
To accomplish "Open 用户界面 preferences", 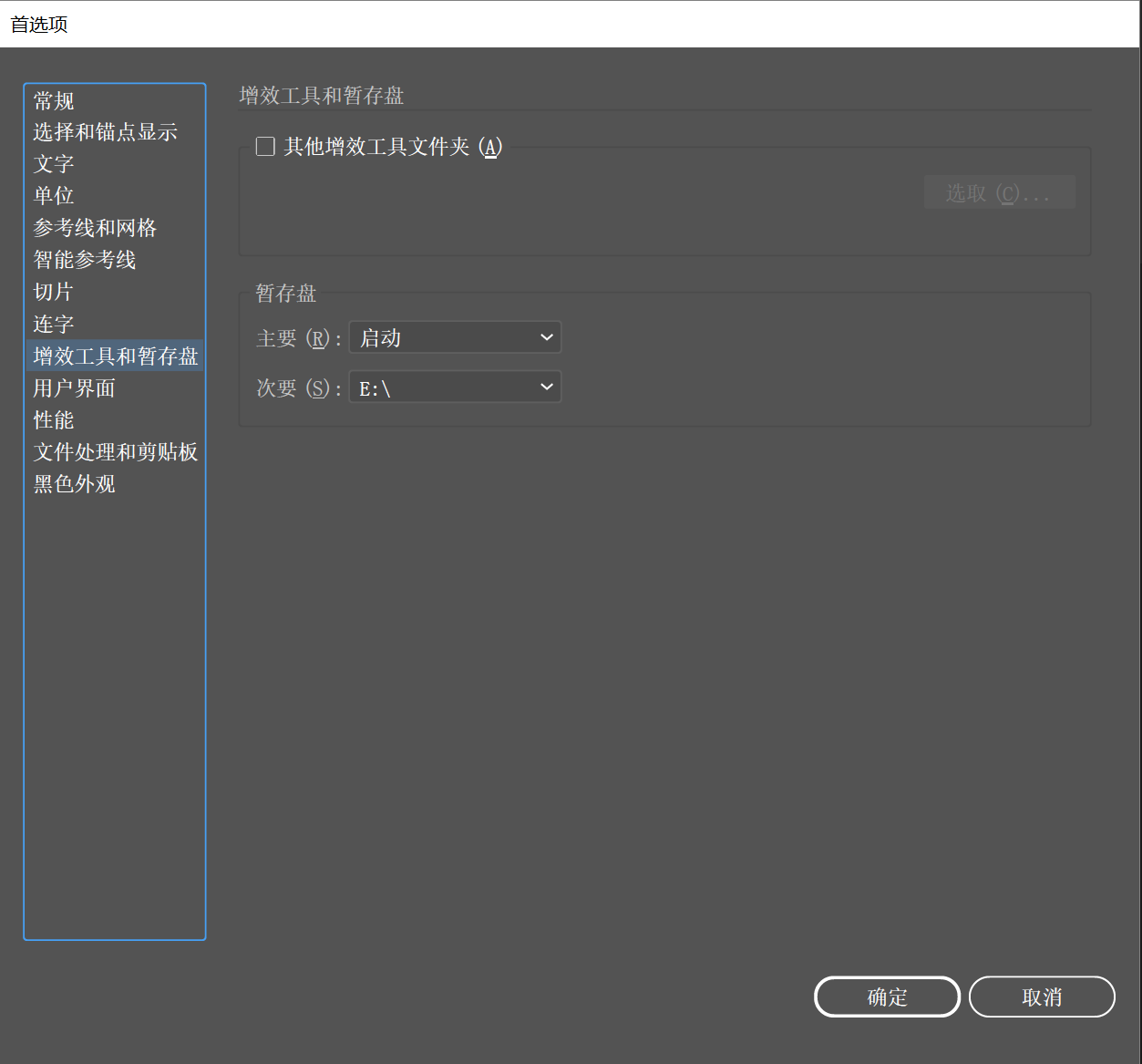I will coord(114,387).
